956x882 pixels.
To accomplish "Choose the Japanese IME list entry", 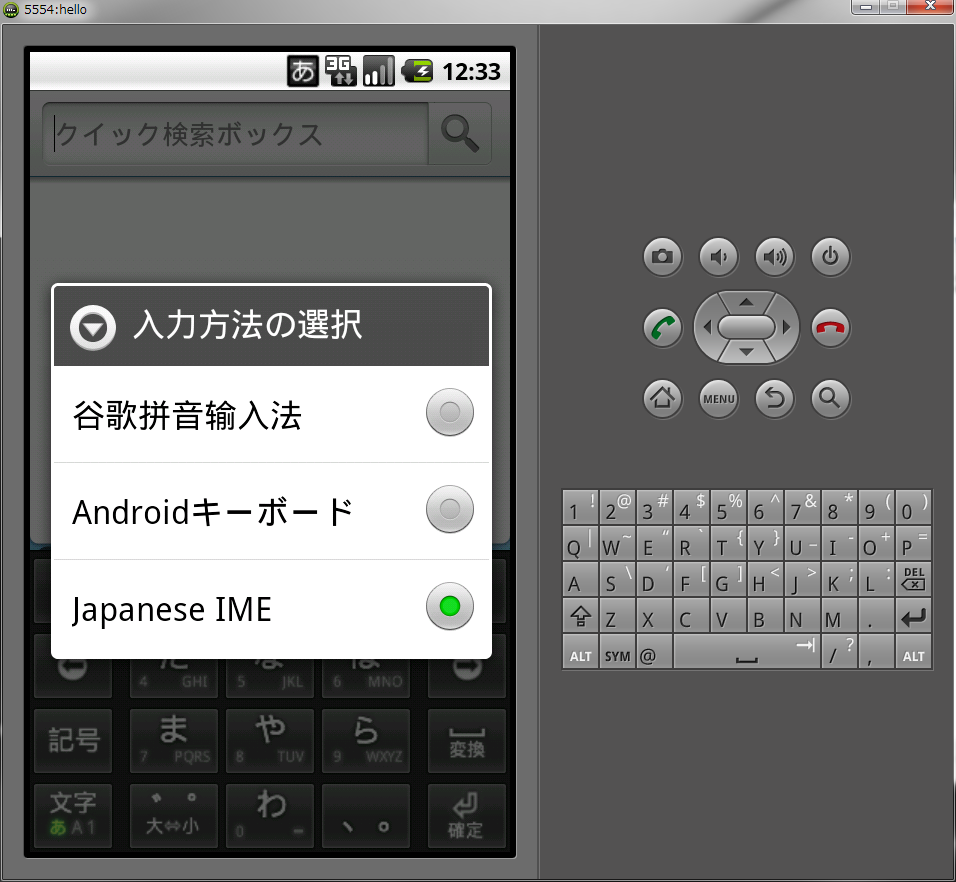I will click(x=271, y=608).
